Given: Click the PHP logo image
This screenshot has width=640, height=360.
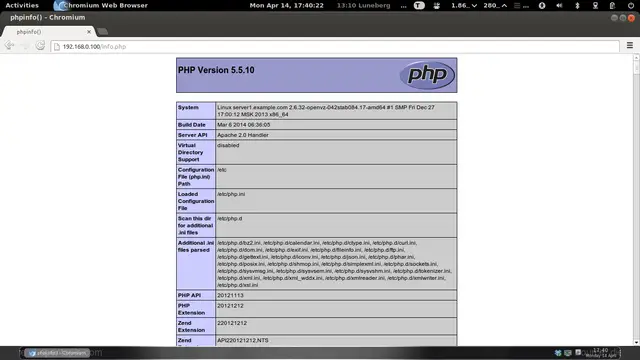Looking at the screenshot, I should 427,75.
